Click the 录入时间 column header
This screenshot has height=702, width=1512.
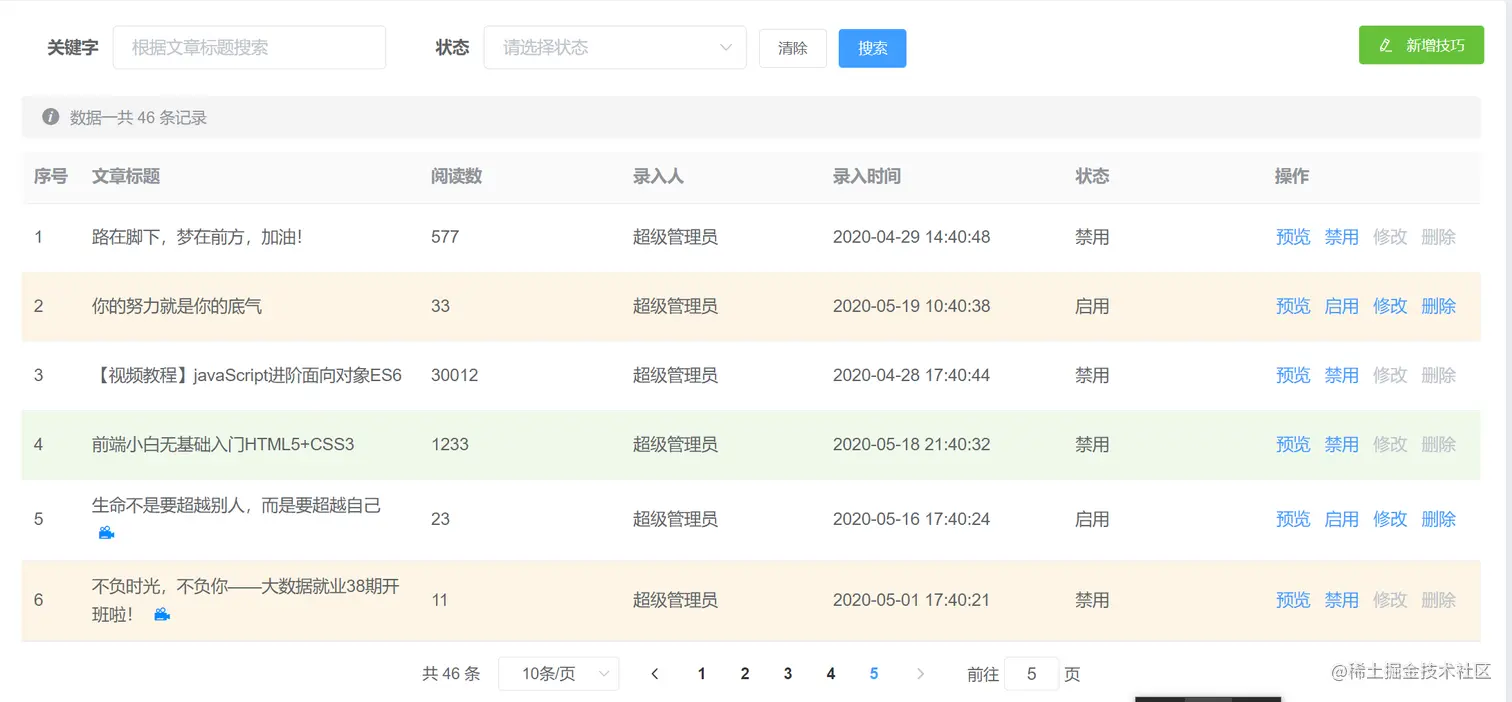tap(867, 176)
